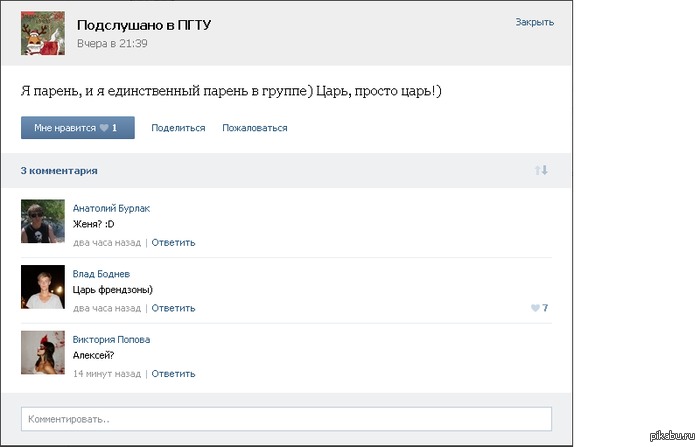Click the comment text Женя? :D
This screenshot has width=700, height=447.
[x=93, y=224]
